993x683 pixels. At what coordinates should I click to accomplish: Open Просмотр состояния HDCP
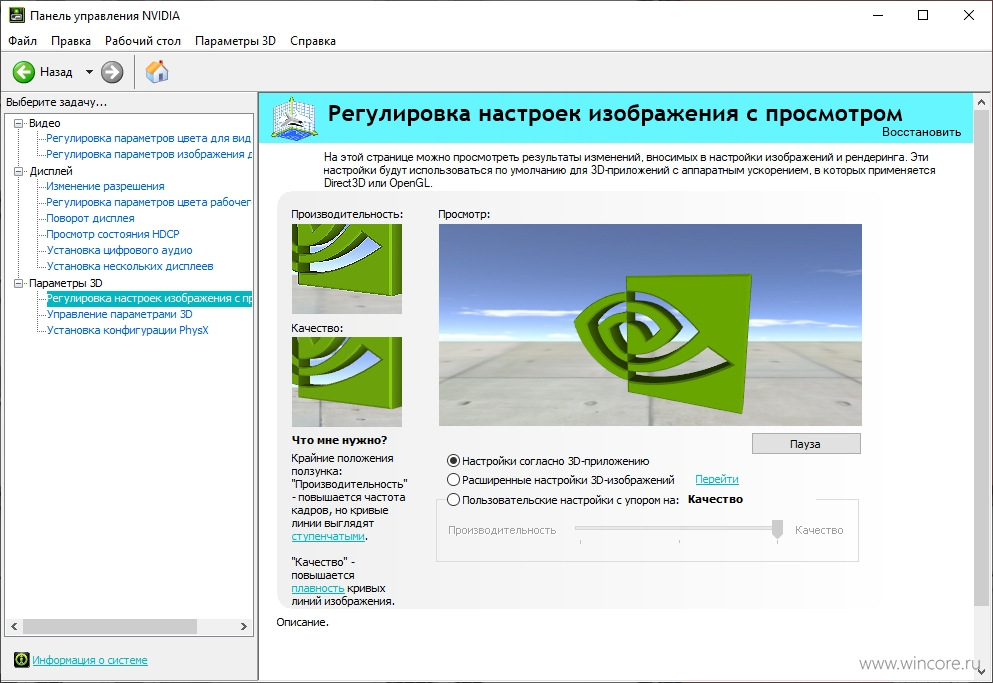113,234
